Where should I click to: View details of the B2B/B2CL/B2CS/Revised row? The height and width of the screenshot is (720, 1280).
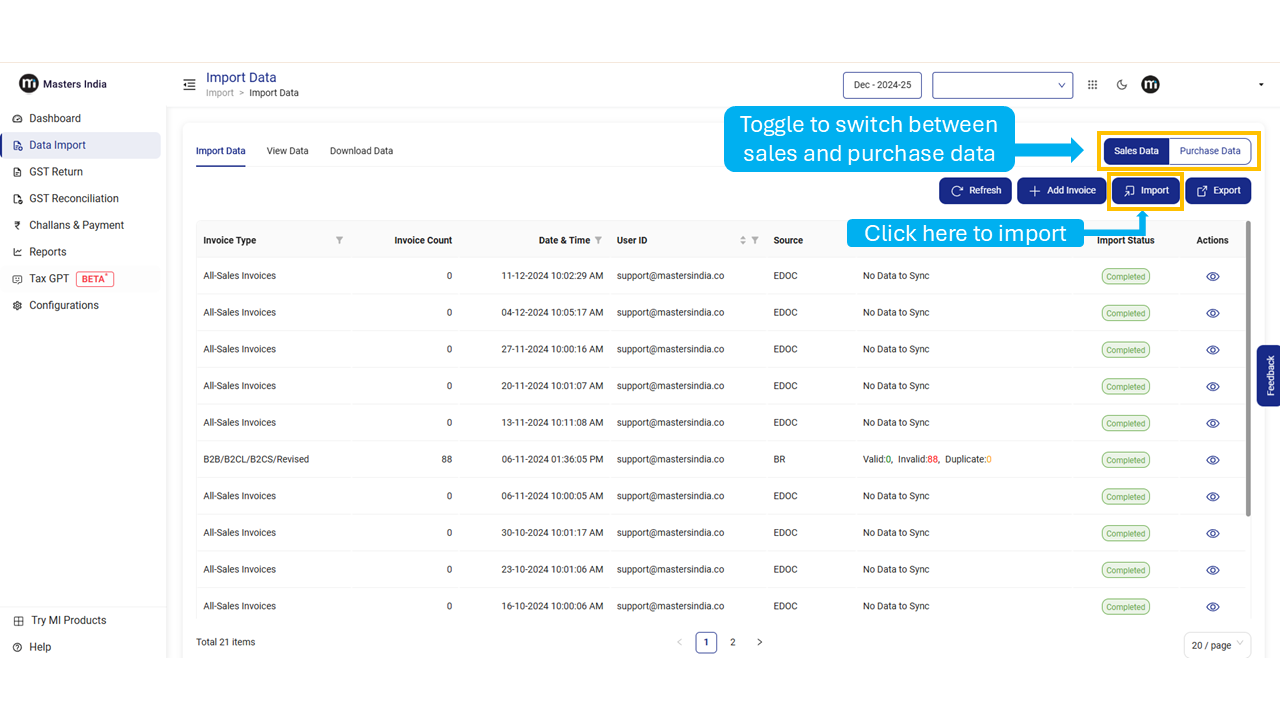tap(1212, 460)
